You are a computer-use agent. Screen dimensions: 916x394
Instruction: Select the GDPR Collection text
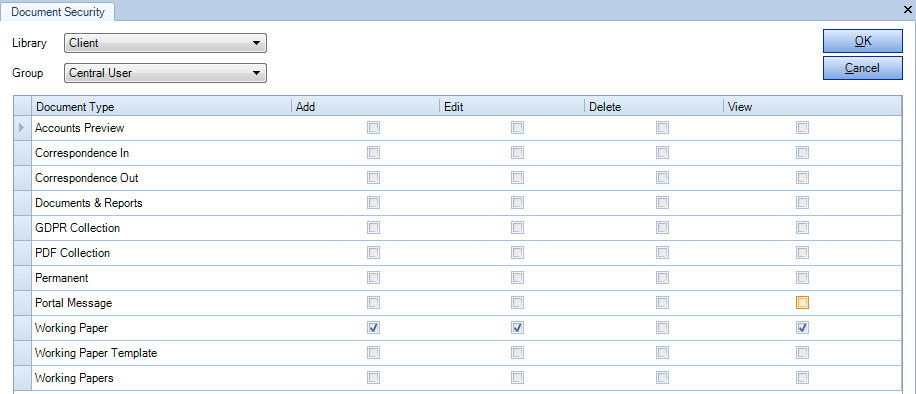pos(77,228)
